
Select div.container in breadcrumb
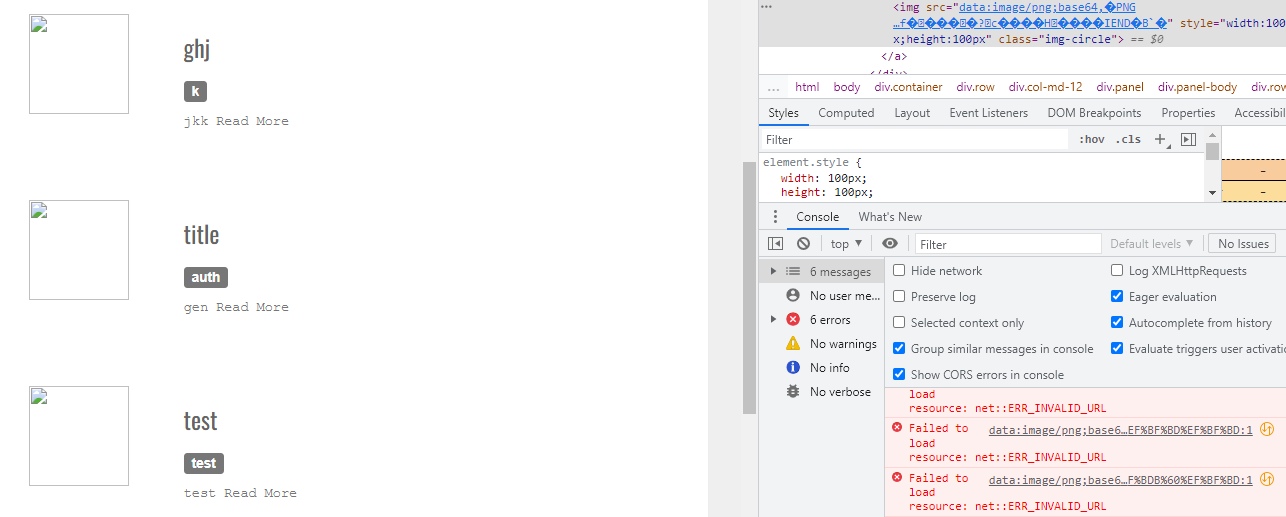point(908,87)
